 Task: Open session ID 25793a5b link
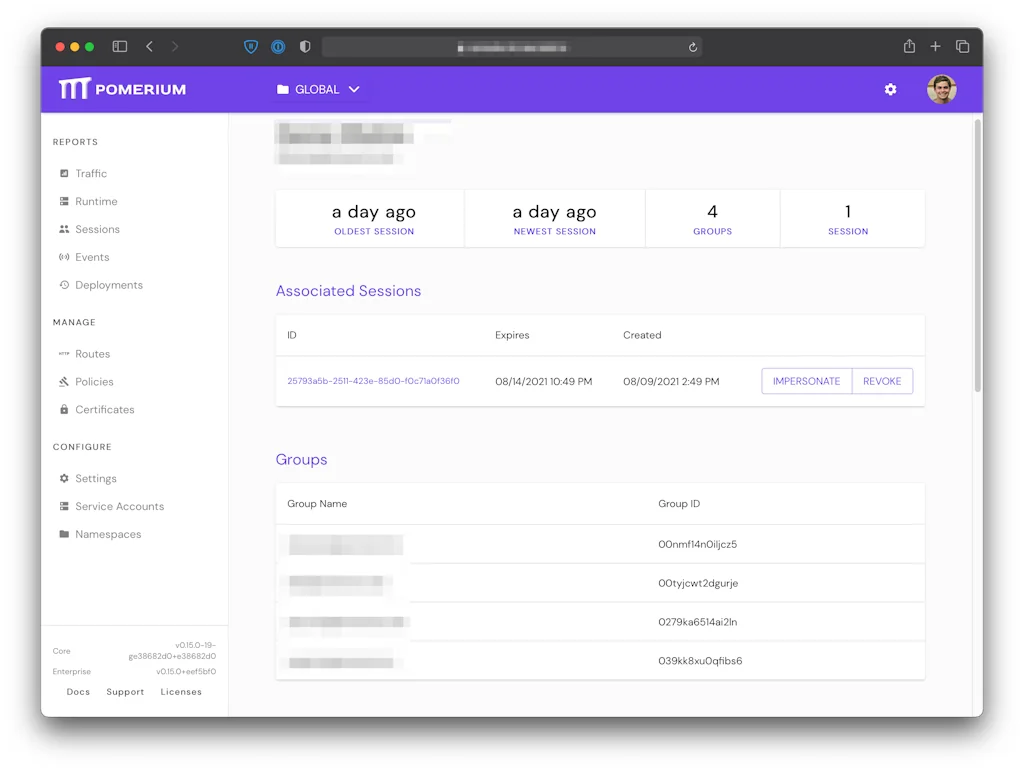point(373,382)
